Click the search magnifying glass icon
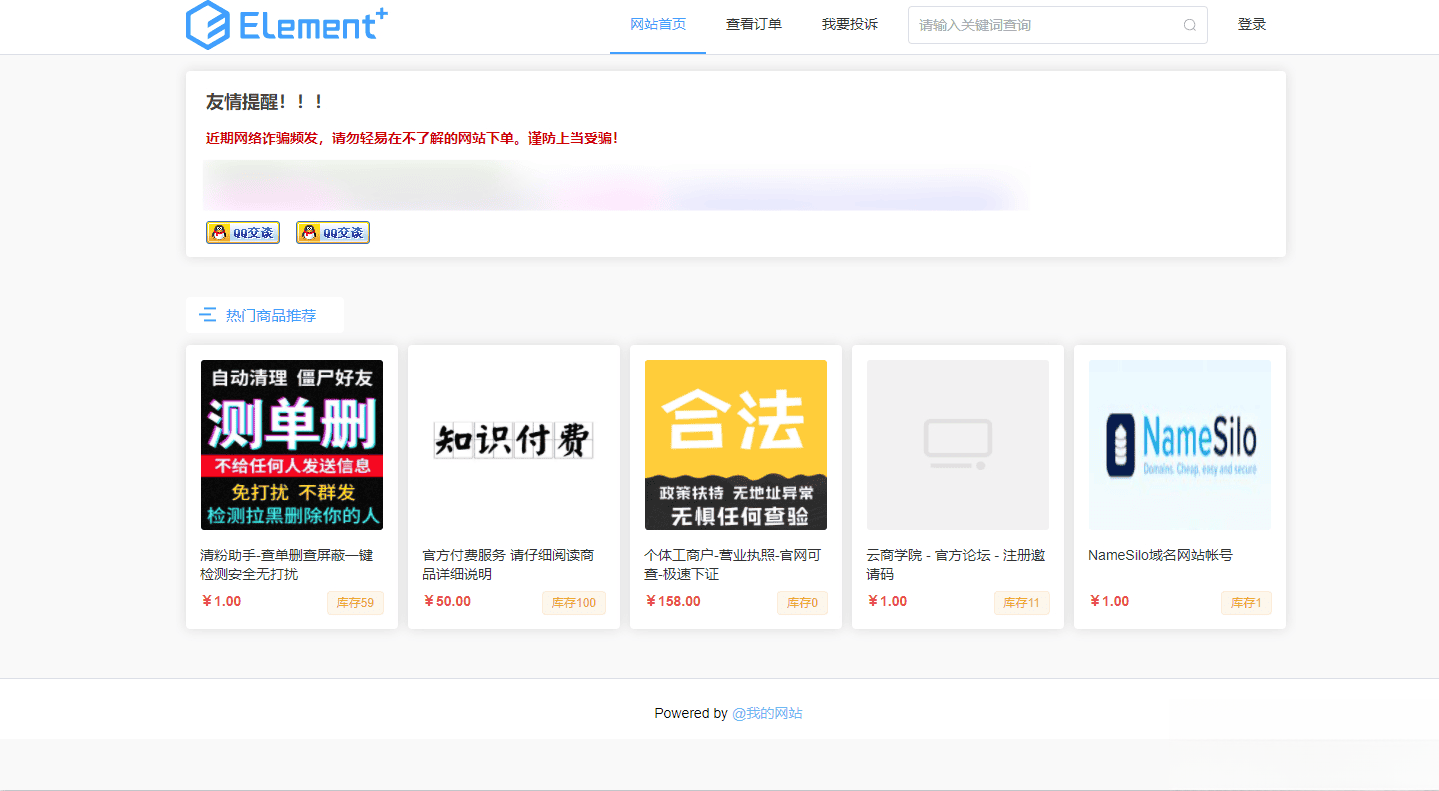Viewport: 1439px width, 791px height. (1189, 24)
